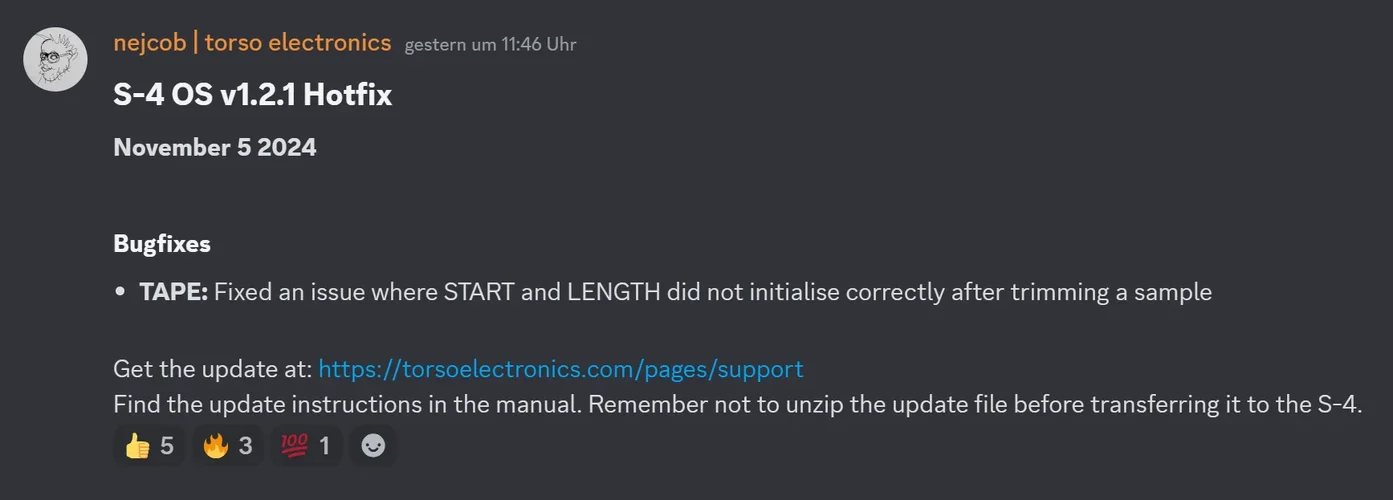Click the fire emoji

click(x=216, y=446)
